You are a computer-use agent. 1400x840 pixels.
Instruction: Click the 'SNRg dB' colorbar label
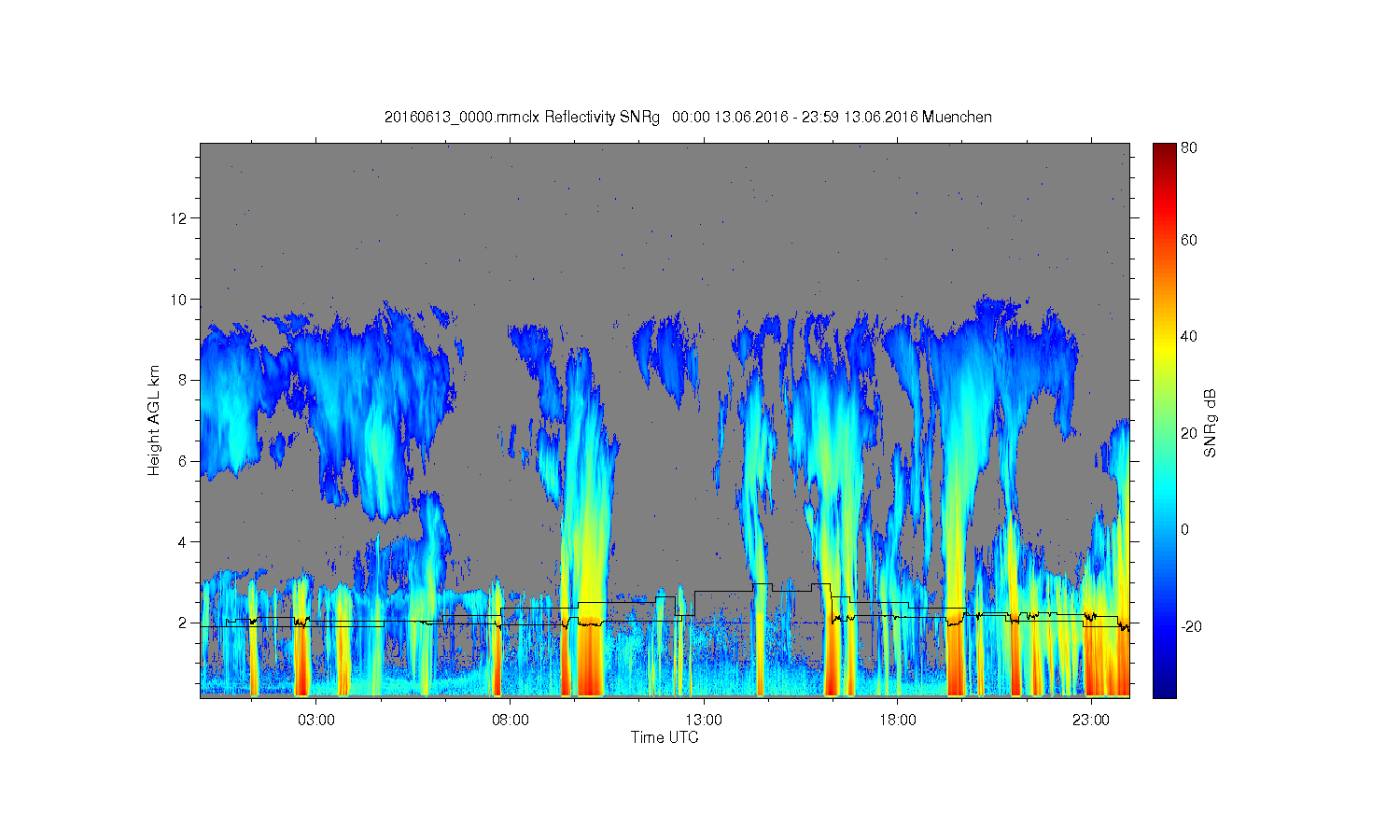pyautogui.click(x=1211, y=423)
